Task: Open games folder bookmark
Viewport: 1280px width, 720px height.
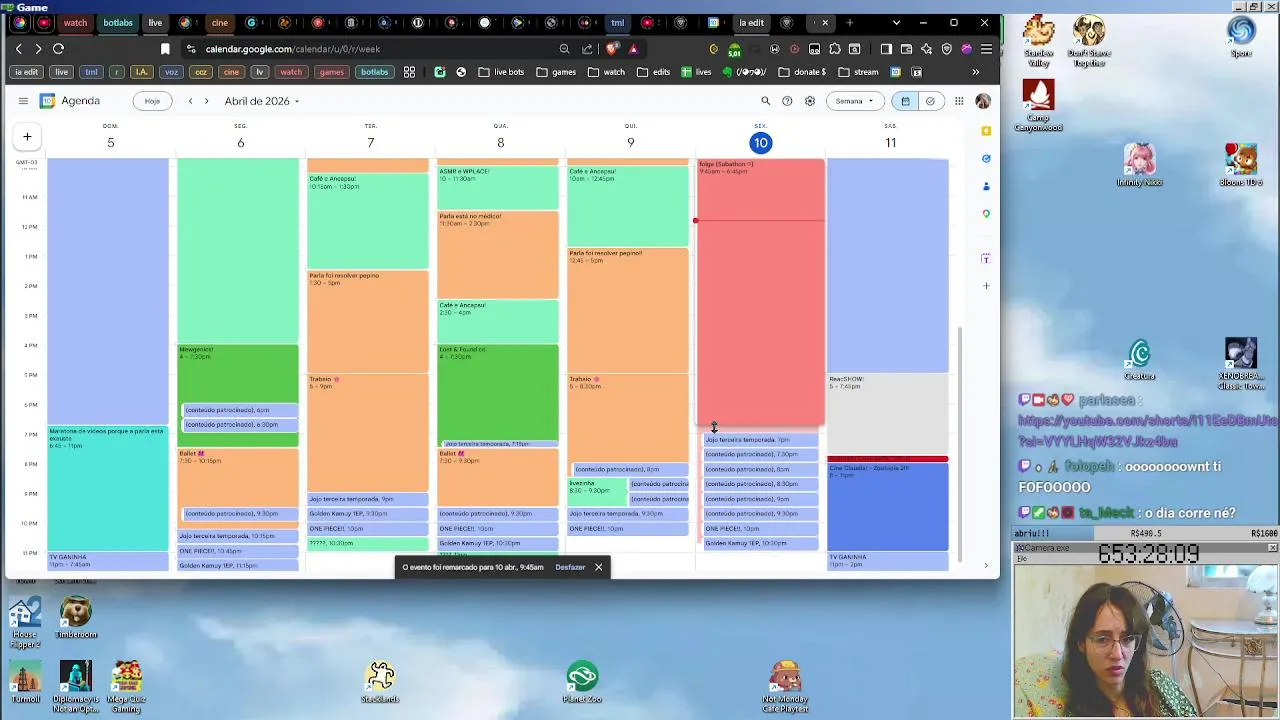Action: (556, 72)
